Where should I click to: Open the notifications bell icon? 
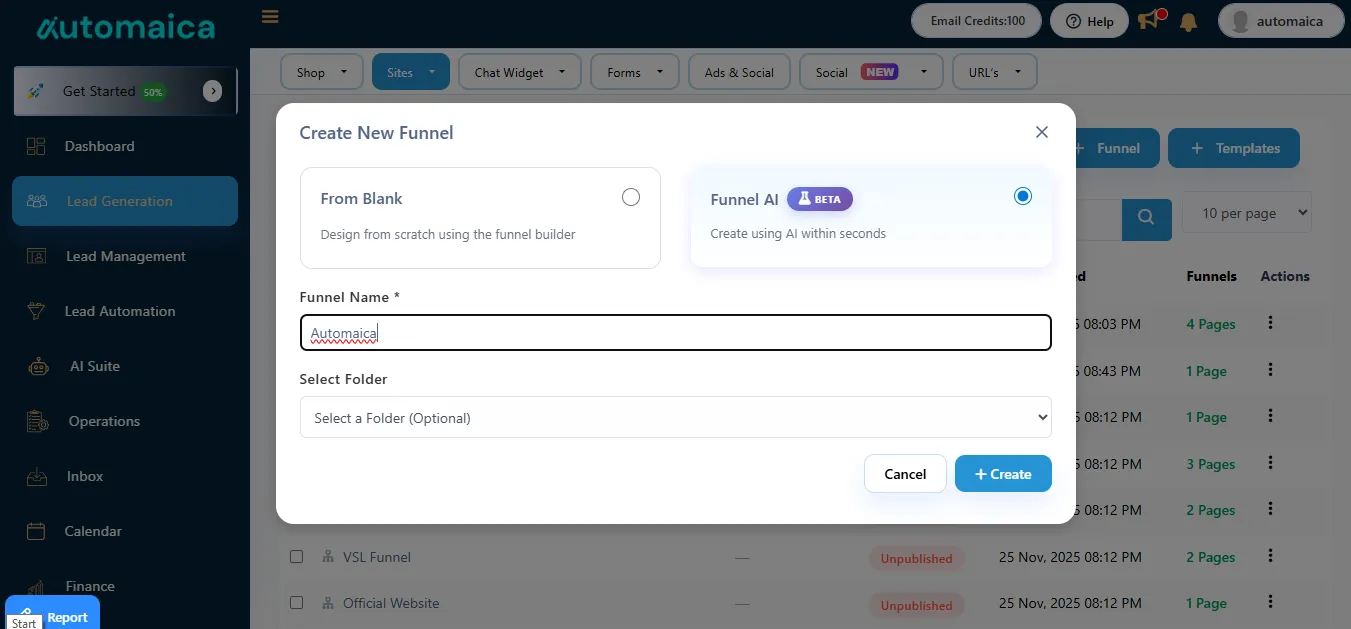[x=1189, y=21]
